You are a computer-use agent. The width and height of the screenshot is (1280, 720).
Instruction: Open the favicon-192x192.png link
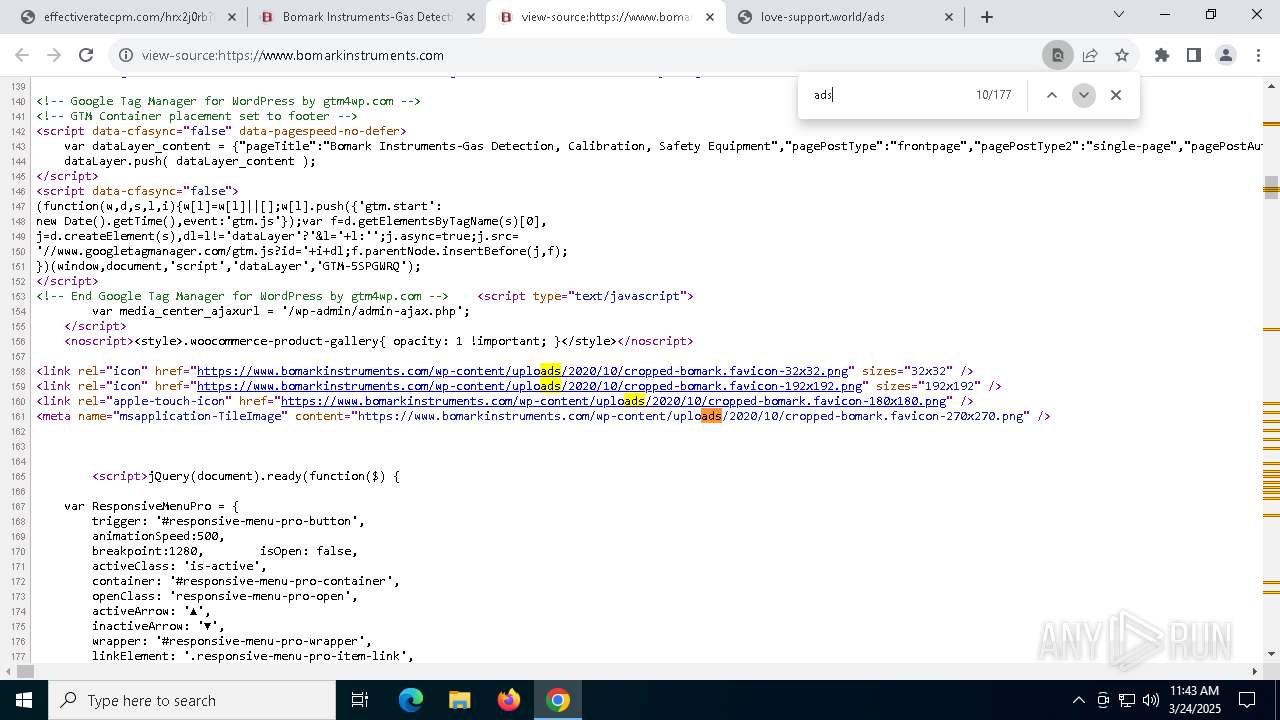click(529, 386)
